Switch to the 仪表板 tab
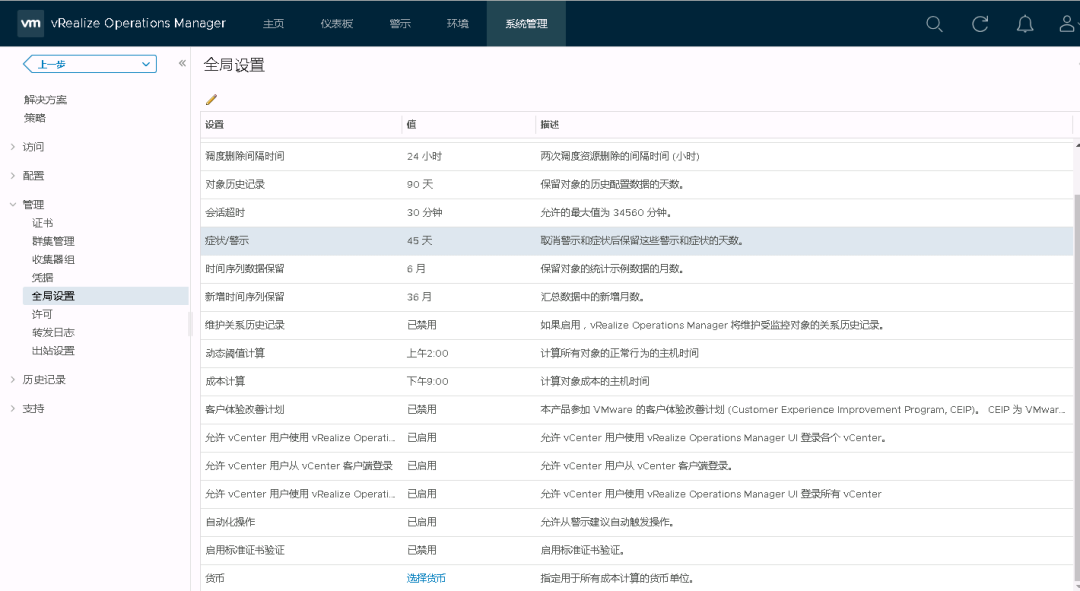 (x=337, y=23)
